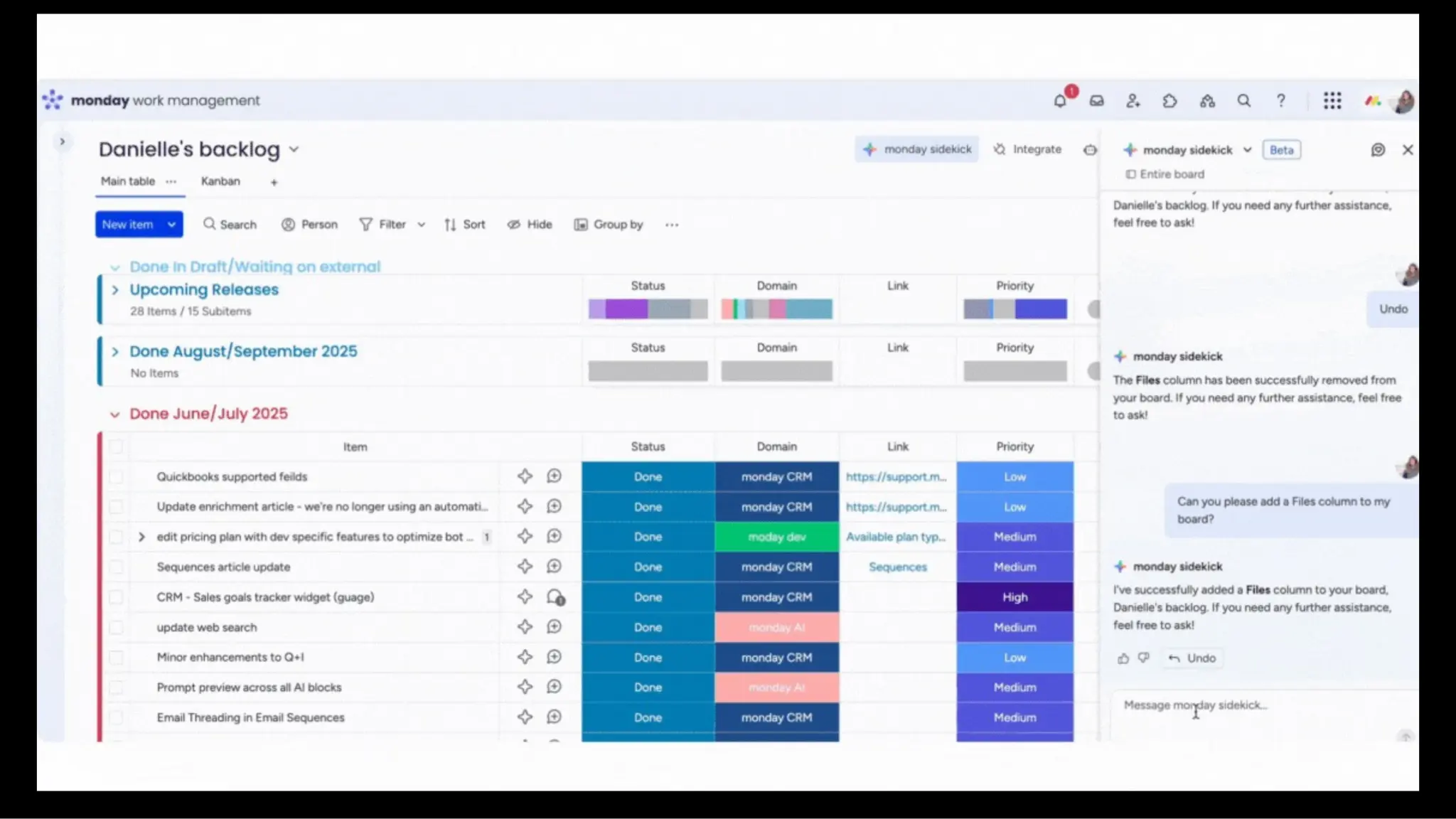This screenshot has height=819, width=1456.
Task: Tick the update web search checkbox
Action: coord(116,628)
